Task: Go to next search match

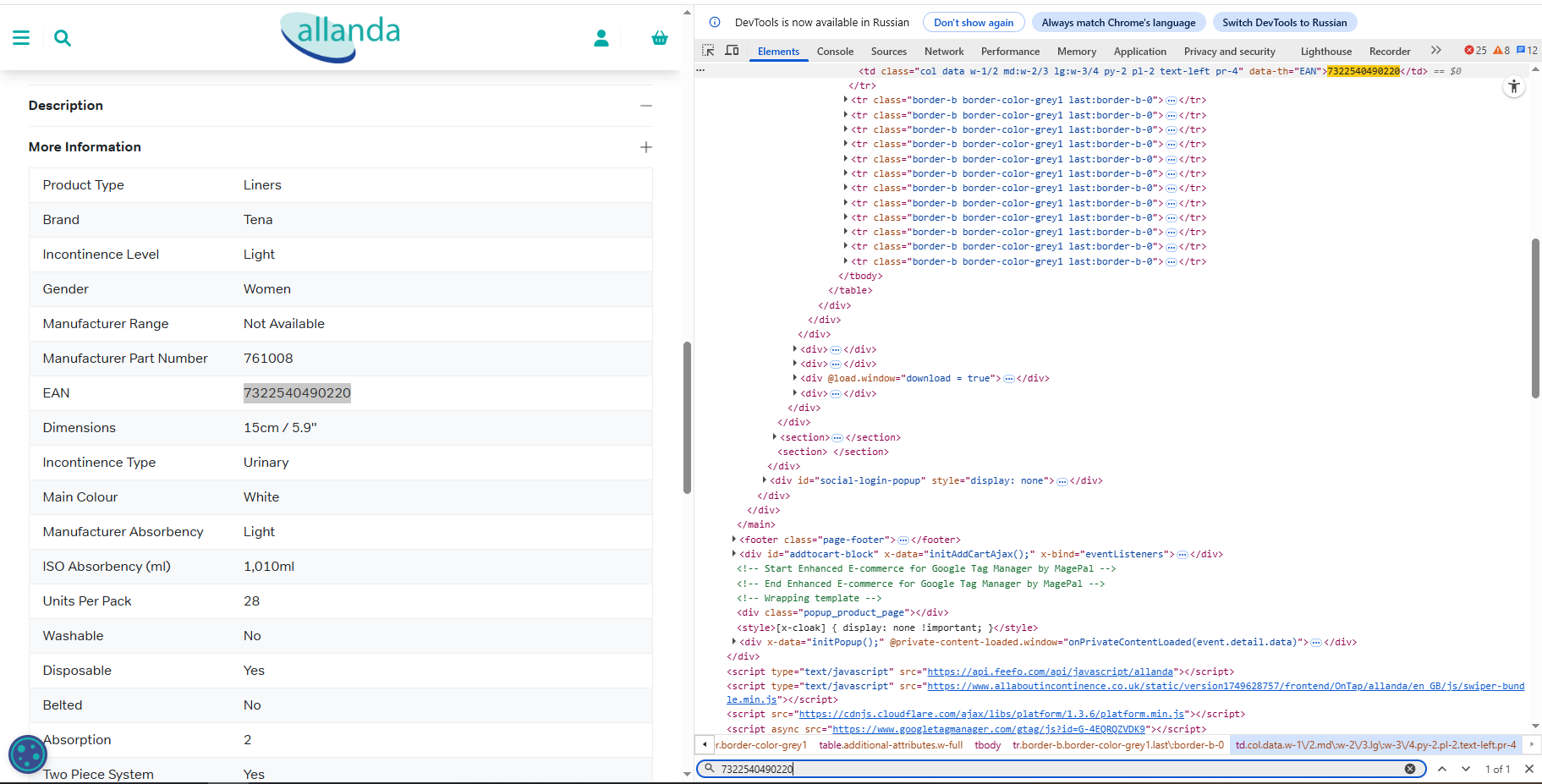Action: 1466,769
